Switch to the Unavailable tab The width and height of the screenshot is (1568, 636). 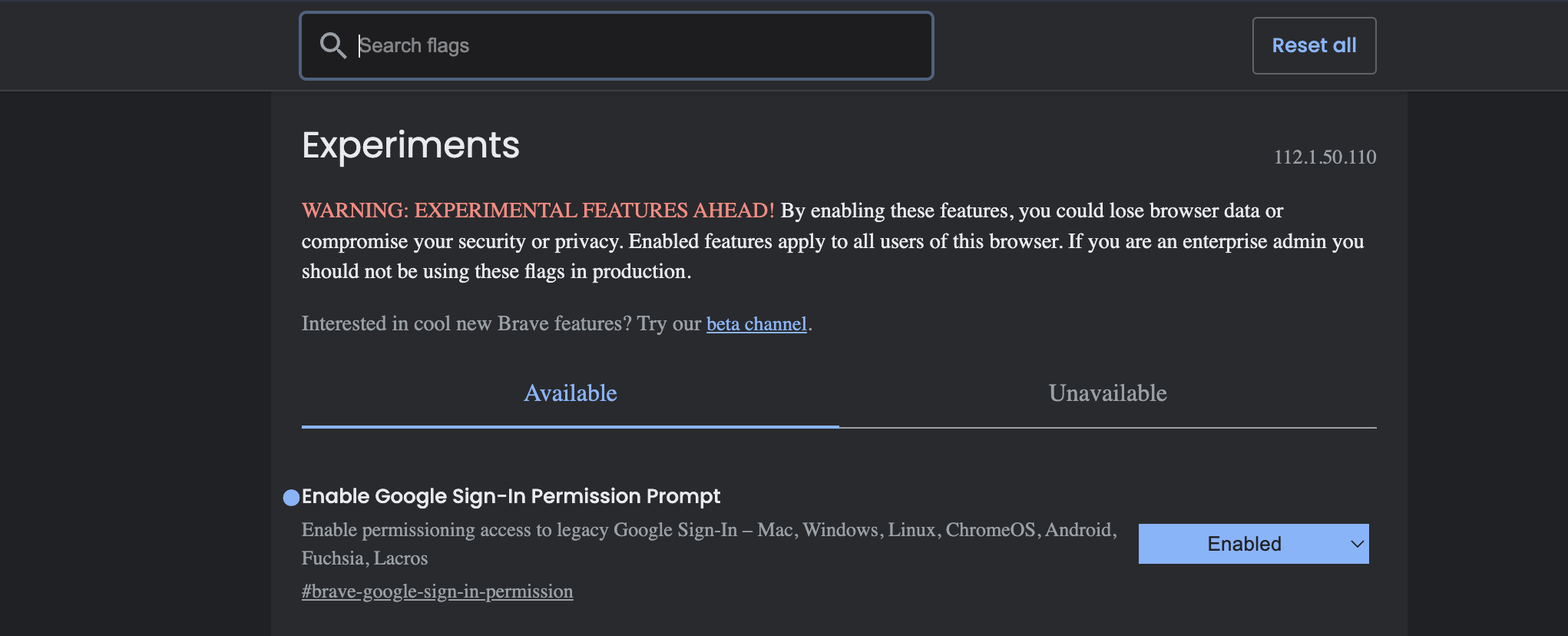[x=1108, y=393]
